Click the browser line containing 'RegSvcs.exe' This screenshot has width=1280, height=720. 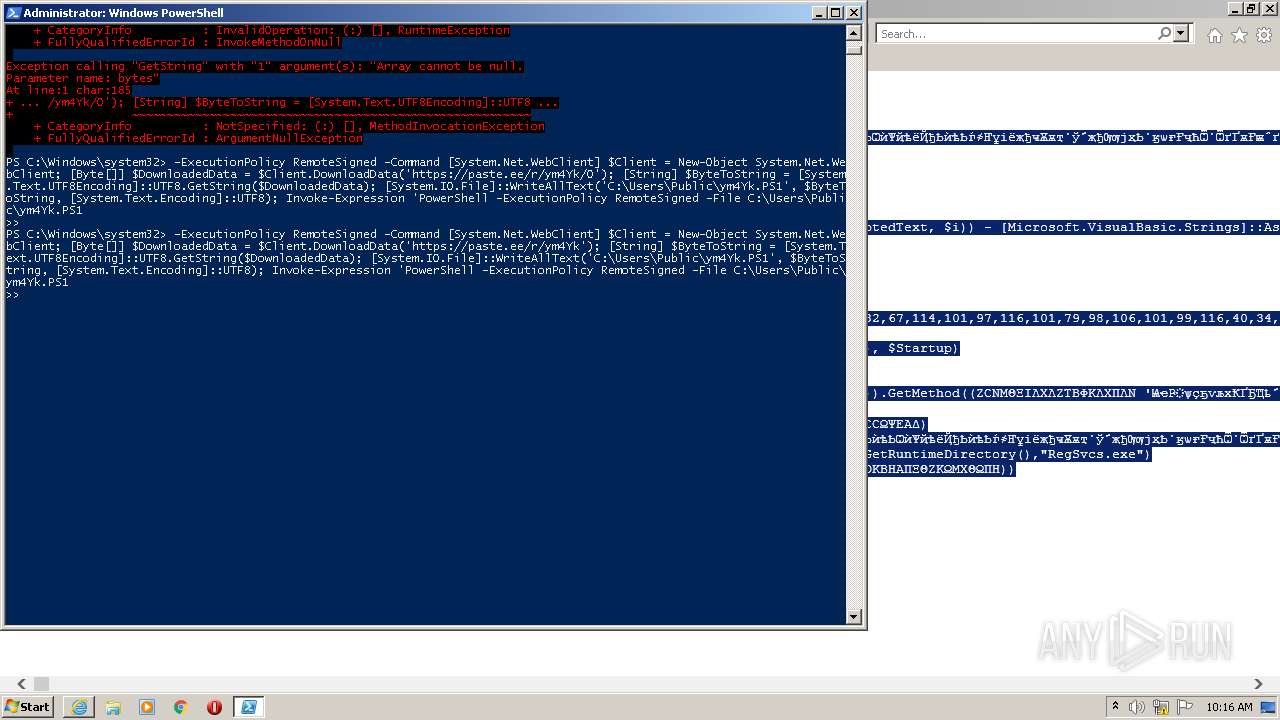(1010, 454)
